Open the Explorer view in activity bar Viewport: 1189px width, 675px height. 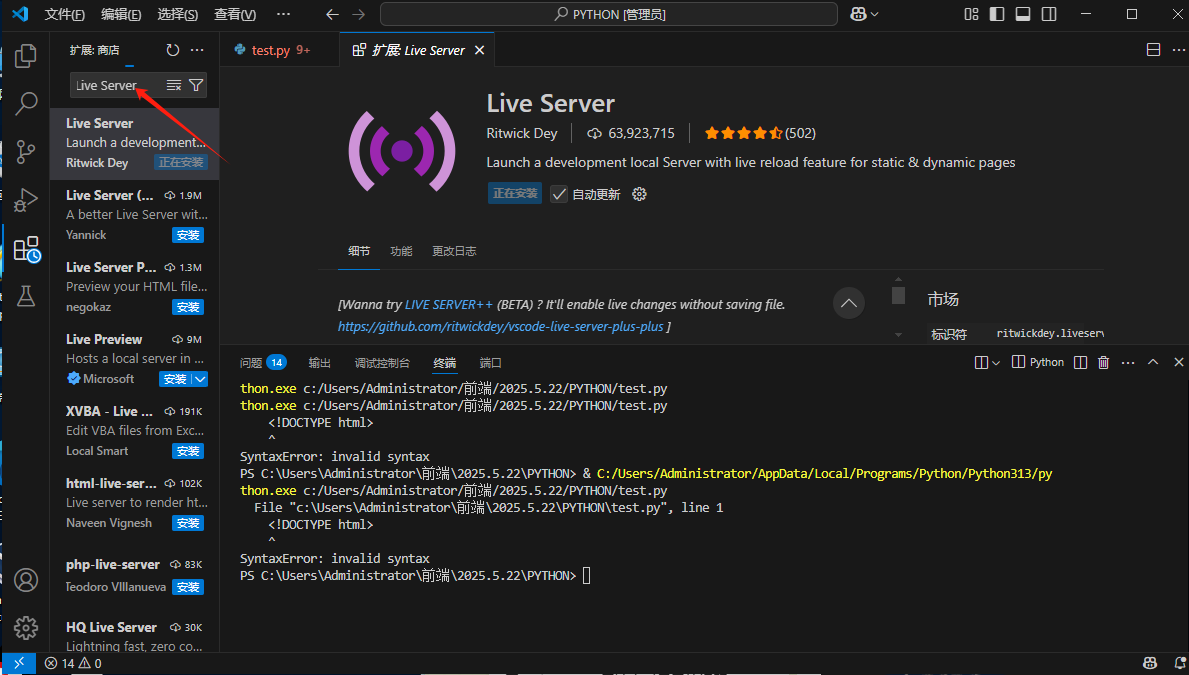(x=26, y=56)
